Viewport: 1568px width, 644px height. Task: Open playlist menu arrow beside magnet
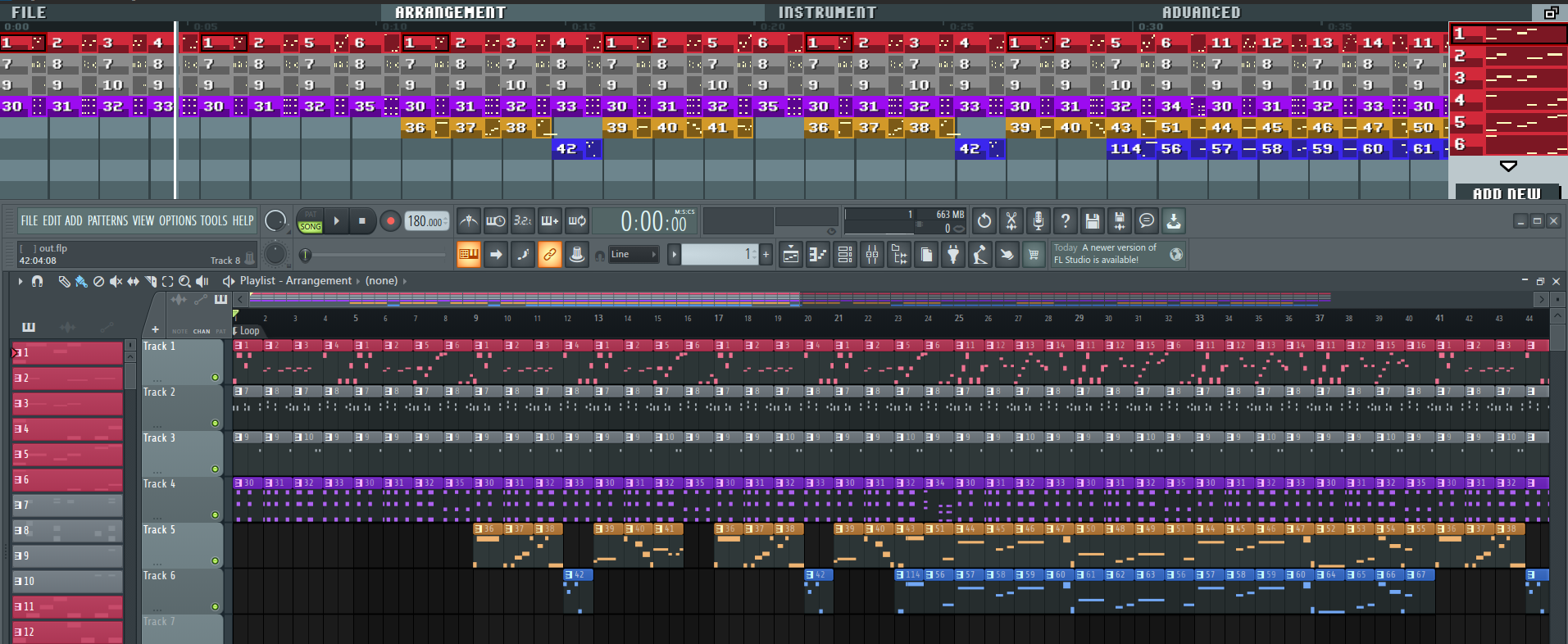click(20, 281)
